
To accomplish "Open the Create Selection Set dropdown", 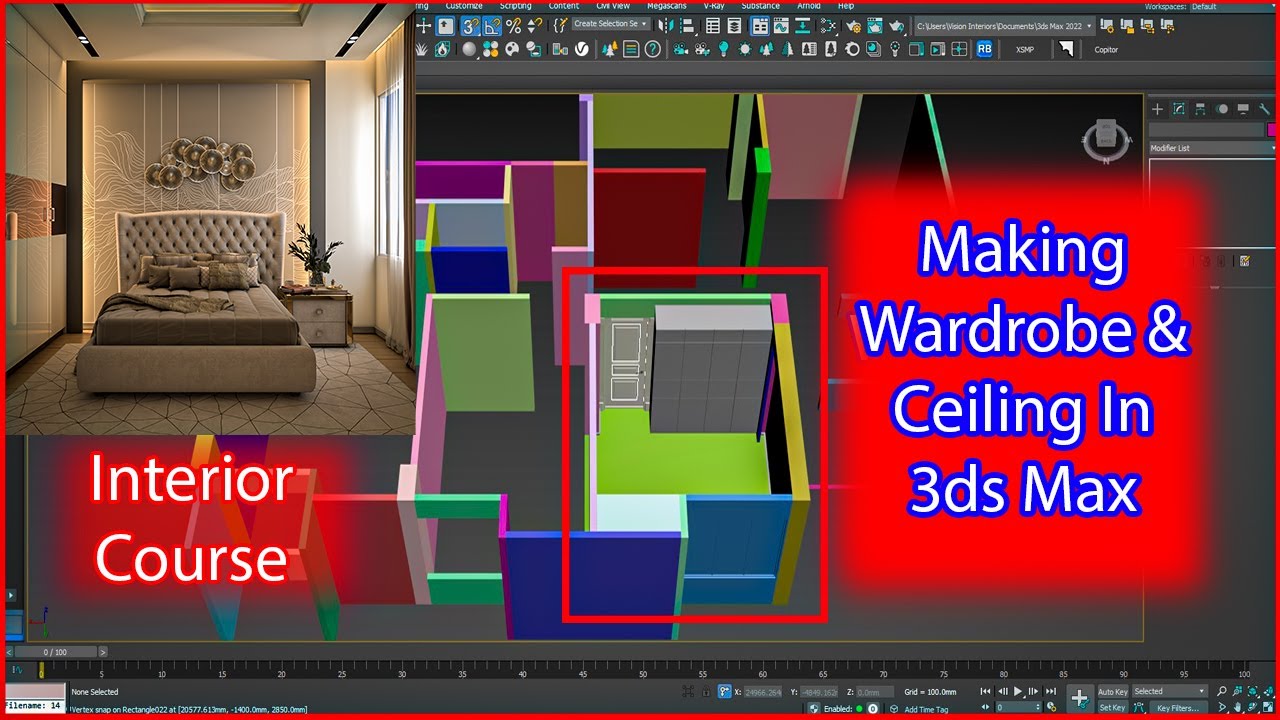I will 611,24.
